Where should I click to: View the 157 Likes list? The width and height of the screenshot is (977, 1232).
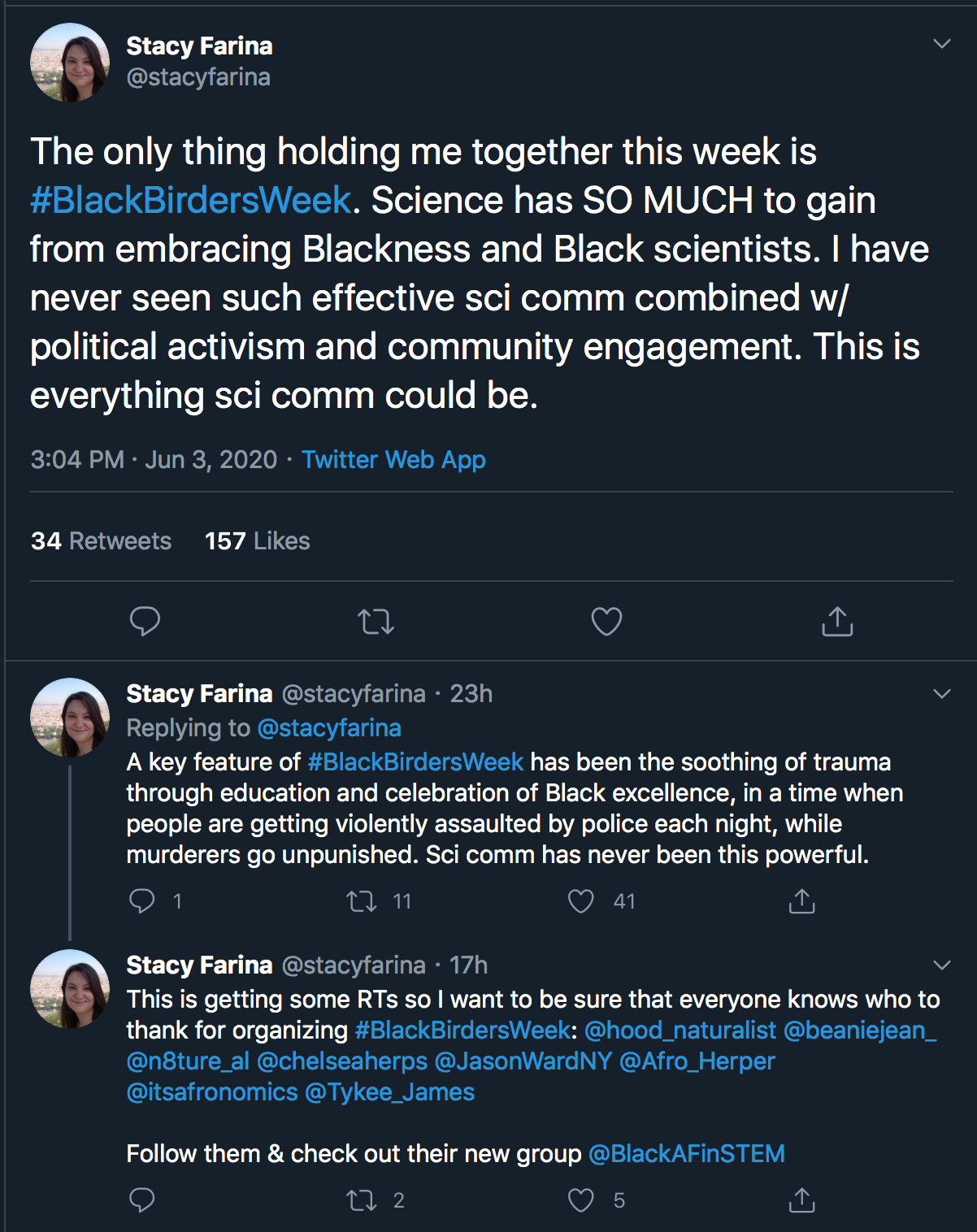pyautogui.click(x=257, y=541)
